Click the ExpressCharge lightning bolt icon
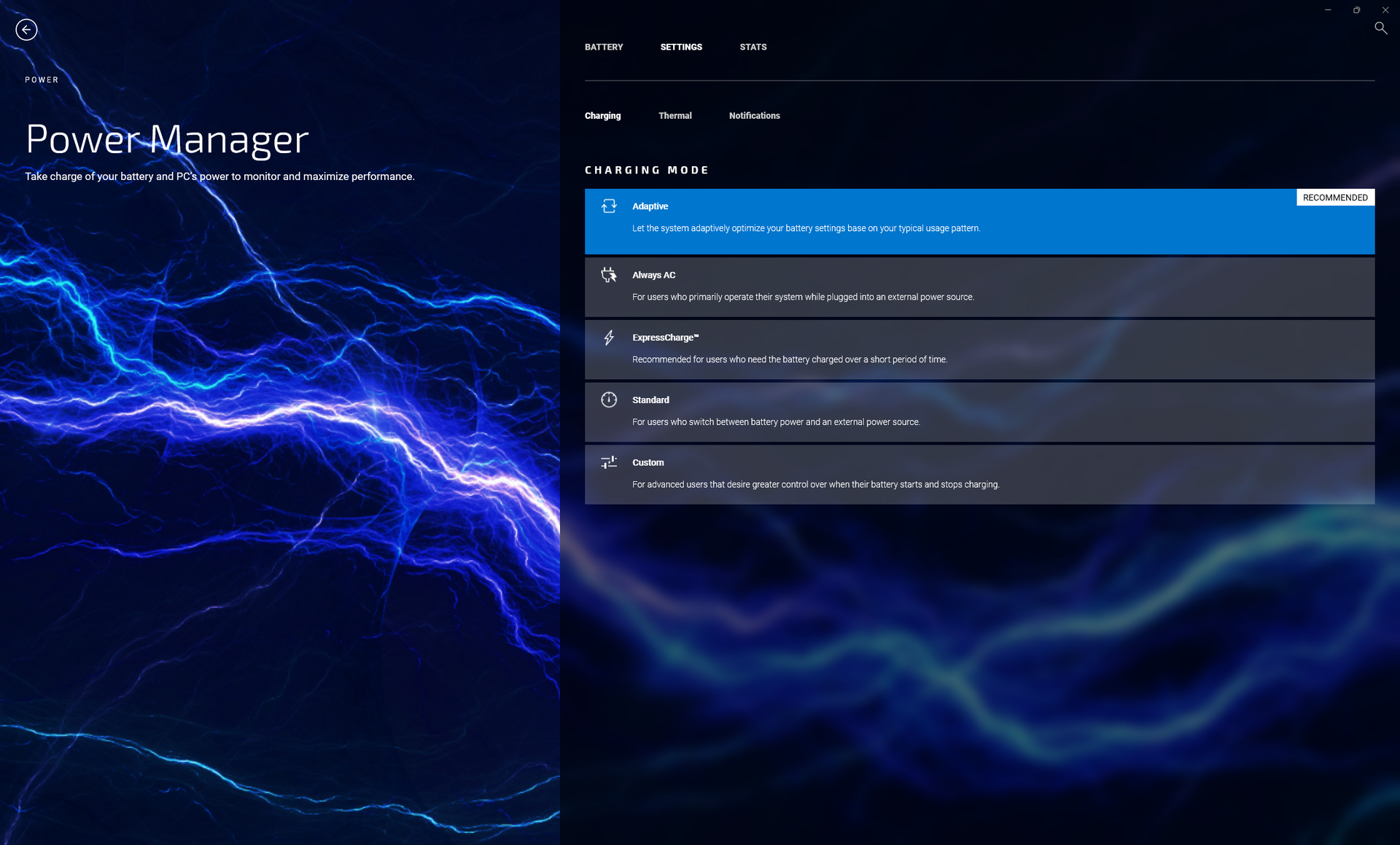This screenshot has height=845, width=1400. (609, 338)
